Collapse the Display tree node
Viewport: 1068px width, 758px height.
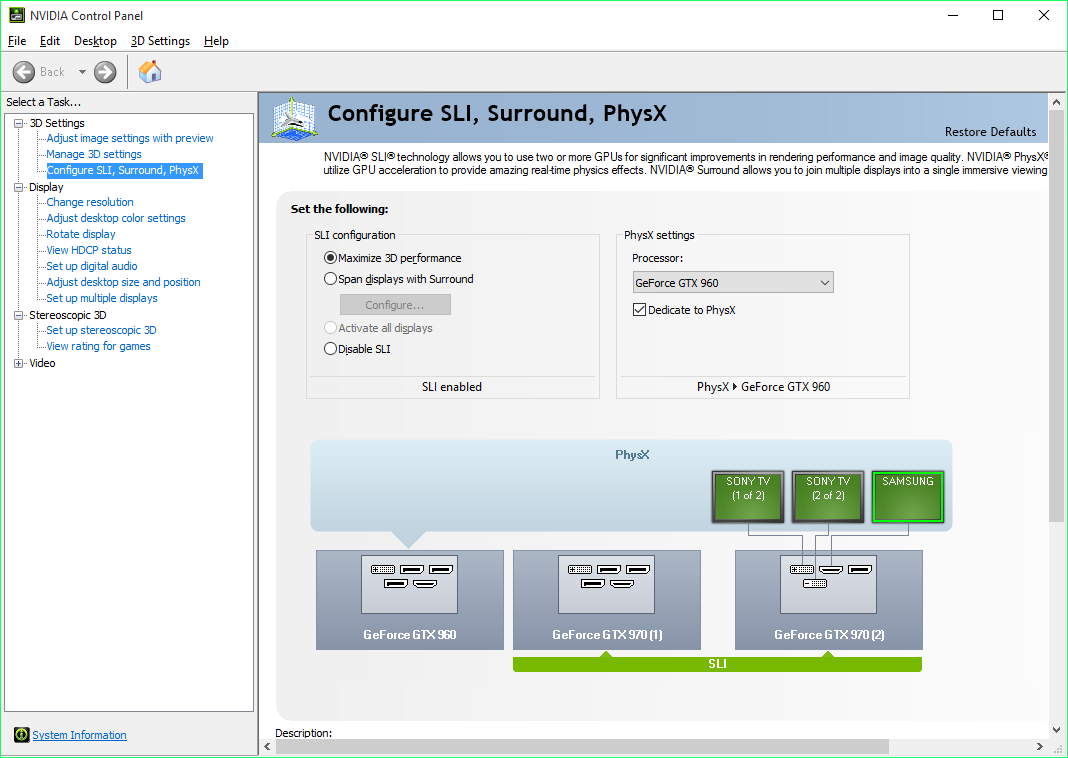click(18, 187)
